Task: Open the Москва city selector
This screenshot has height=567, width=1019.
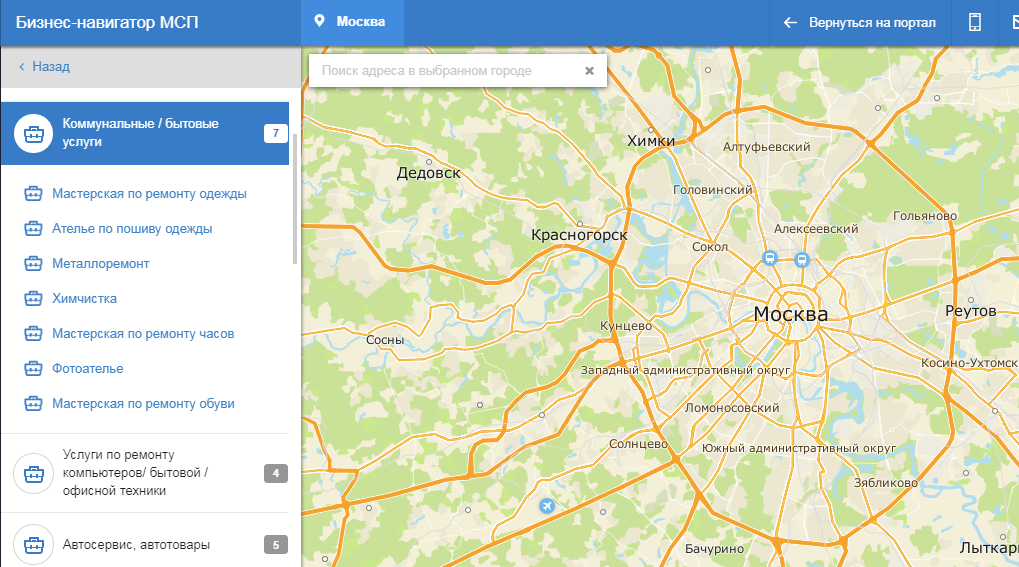Action: pos(352,22)
